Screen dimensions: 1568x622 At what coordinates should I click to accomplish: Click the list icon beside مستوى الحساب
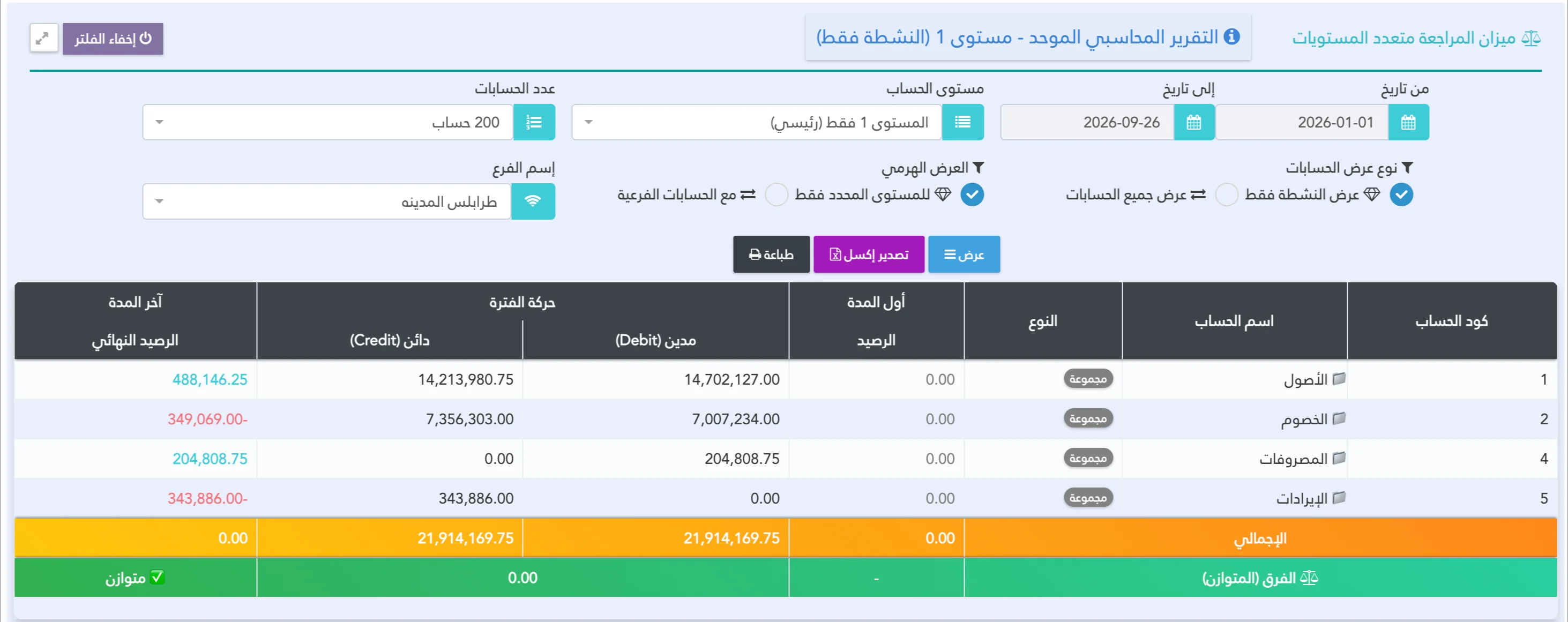[x=962, y=122]
